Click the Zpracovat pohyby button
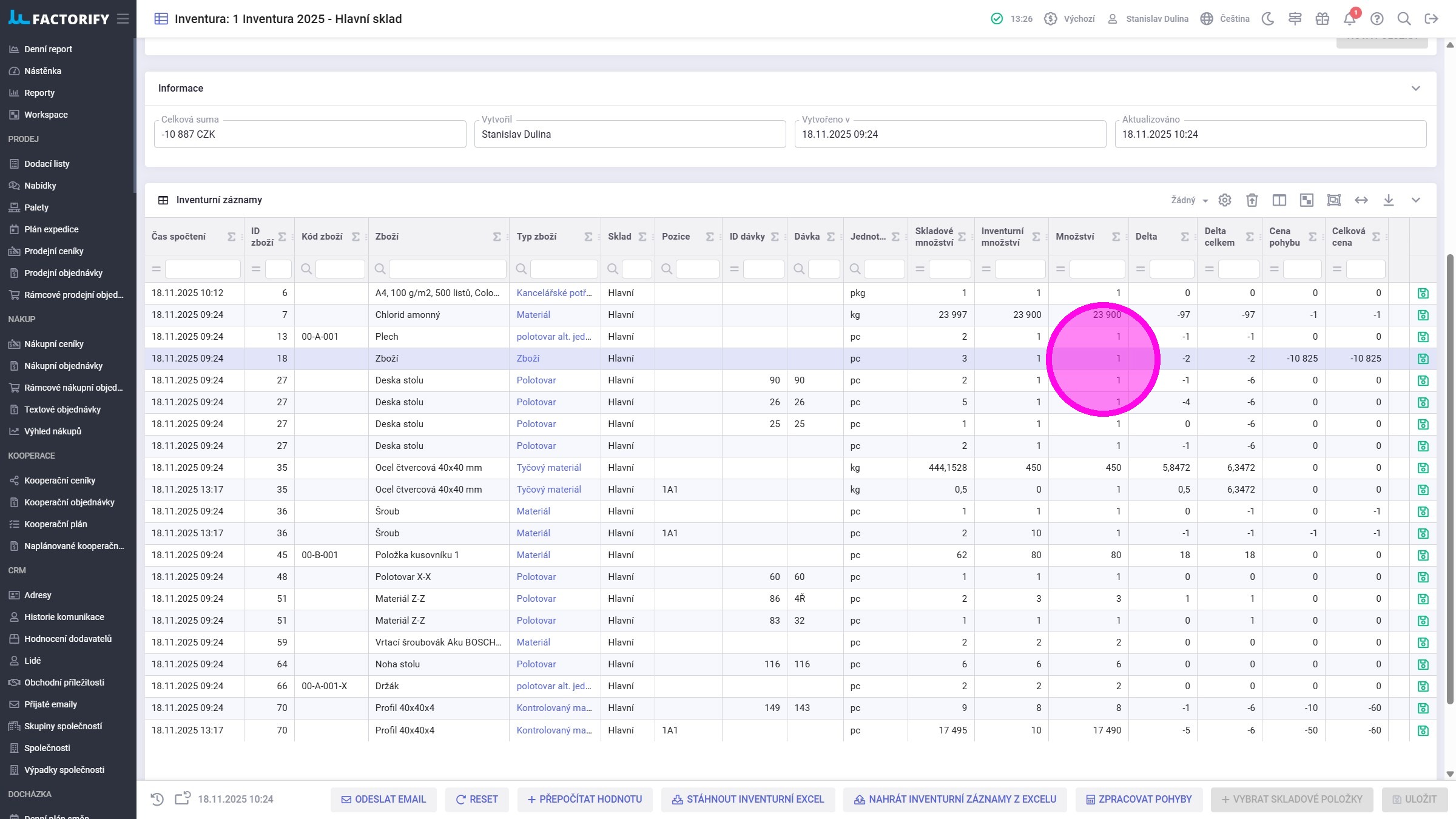This screenshot has height=819, width=1456. tap(1139, 800)
